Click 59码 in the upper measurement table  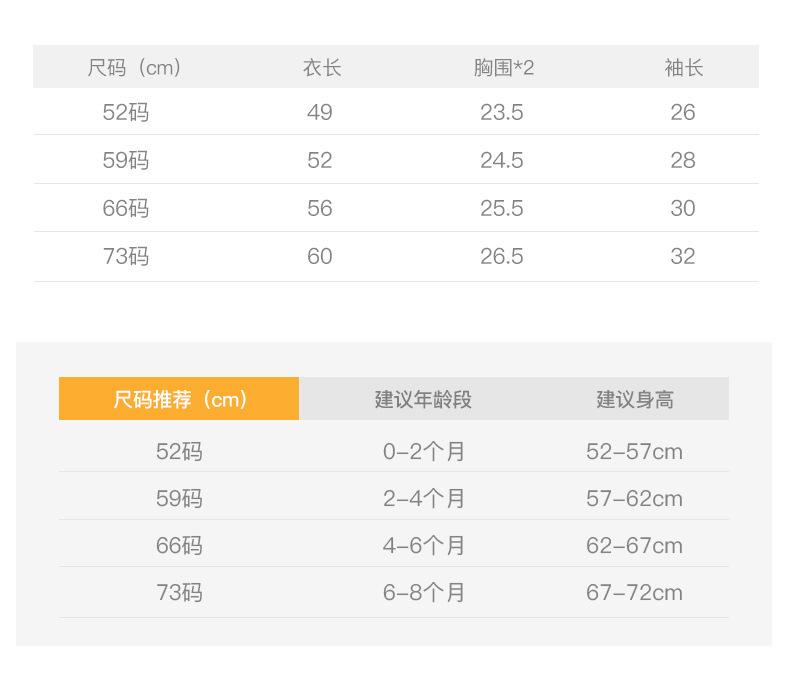point(126,160)
